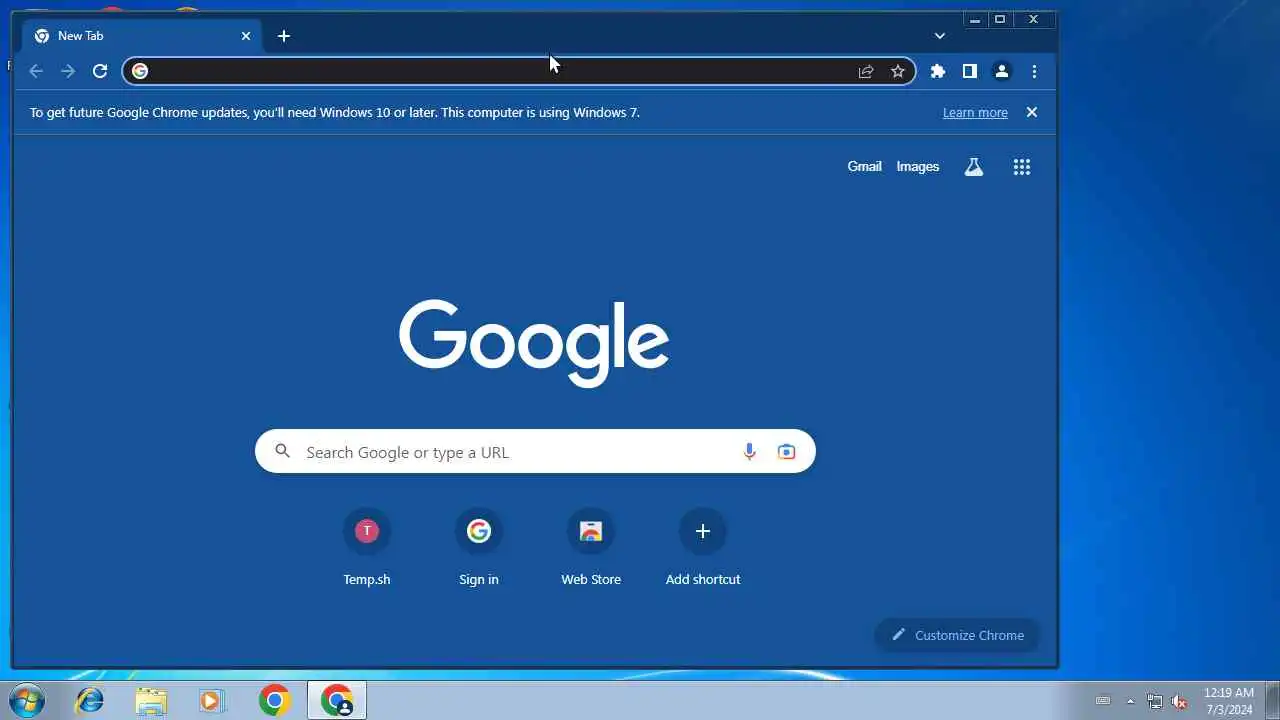This screenshot has height=720, width=1280.
Task: Click the Customize Chrome button
Action: click(958, 635)
